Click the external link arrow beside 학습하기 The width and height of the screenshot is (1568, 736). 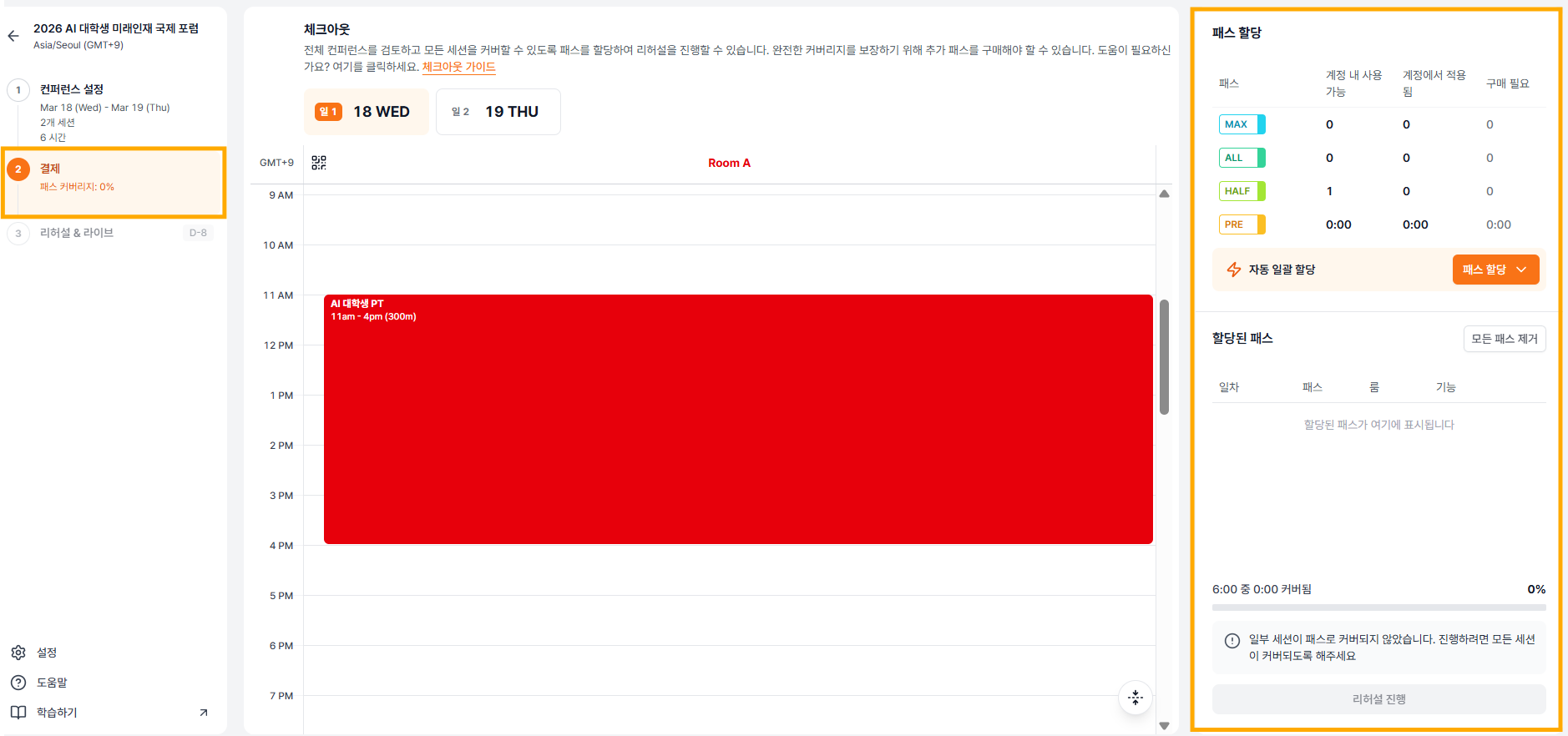coord(204,713)
